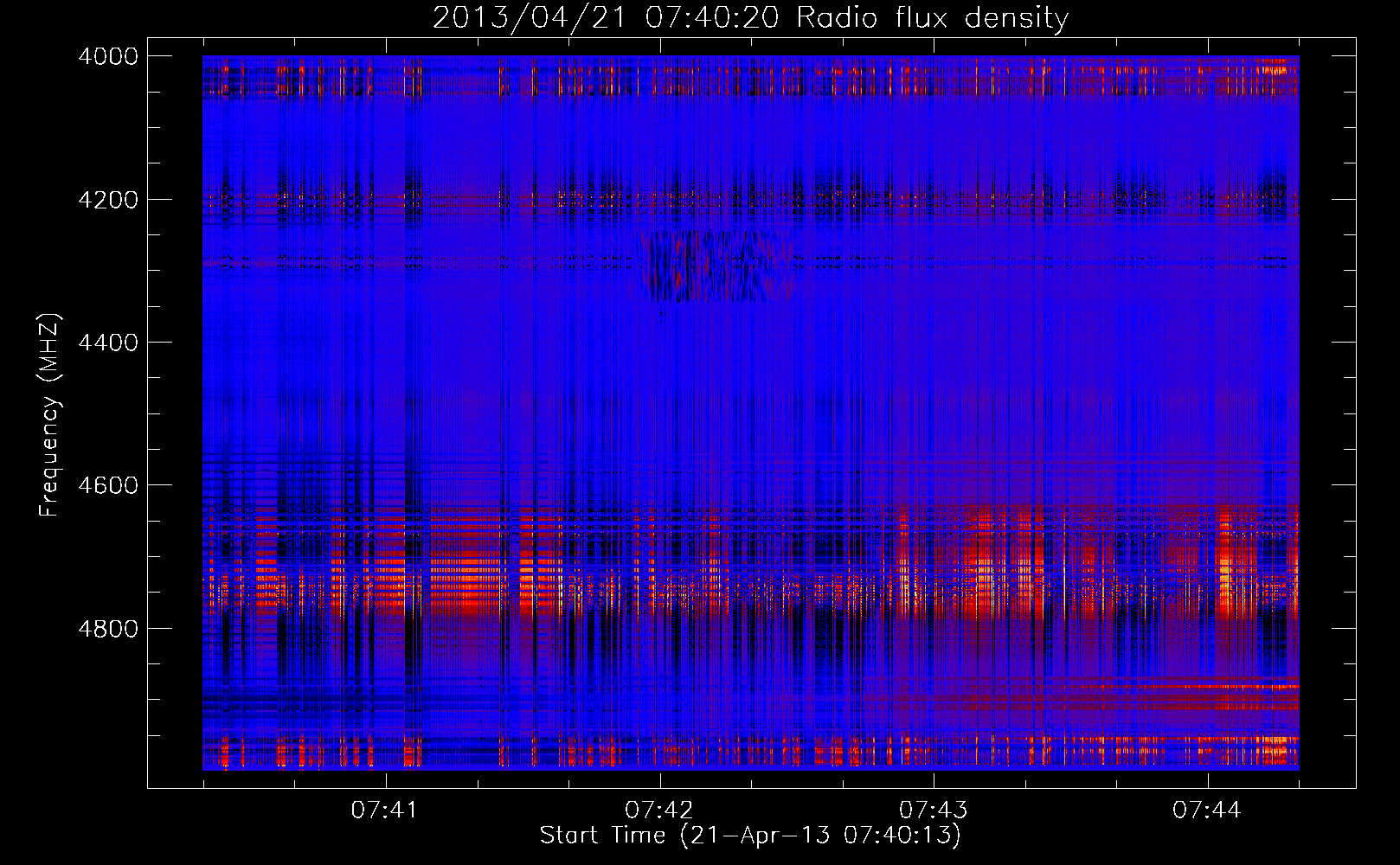Select the '4600' frequency axis label

coord(108,485)
